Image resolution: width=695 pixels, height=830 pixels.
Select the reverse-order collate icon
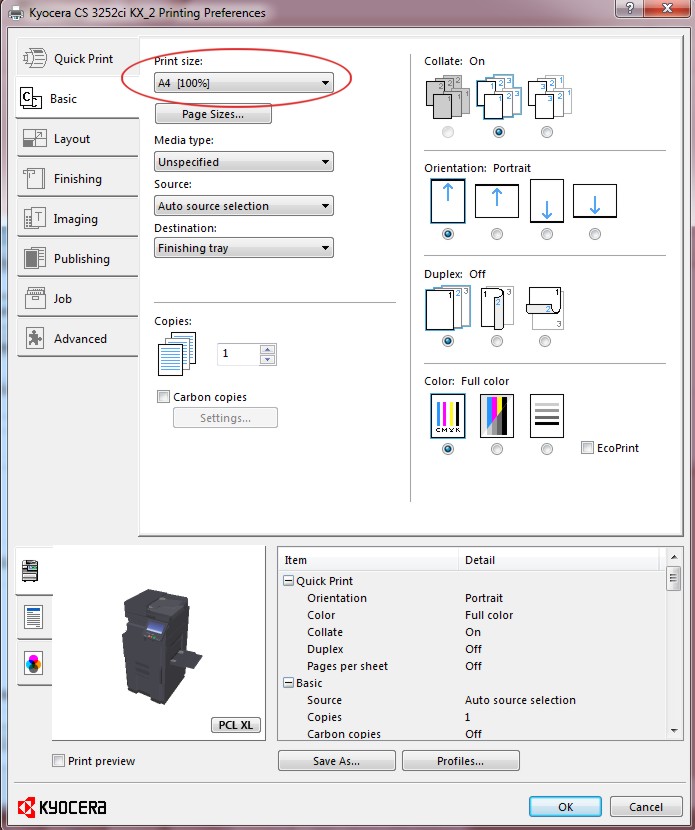[549, 97]
